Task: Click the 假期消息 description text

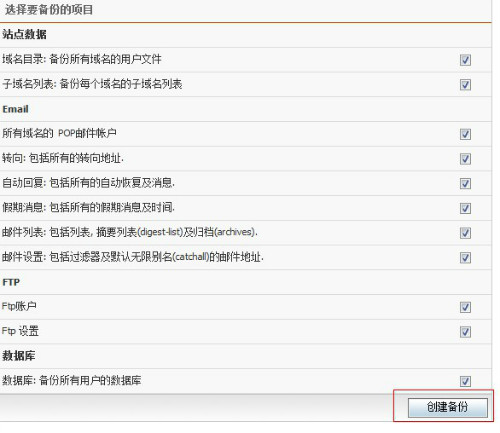Action: [x=88, y=207]
